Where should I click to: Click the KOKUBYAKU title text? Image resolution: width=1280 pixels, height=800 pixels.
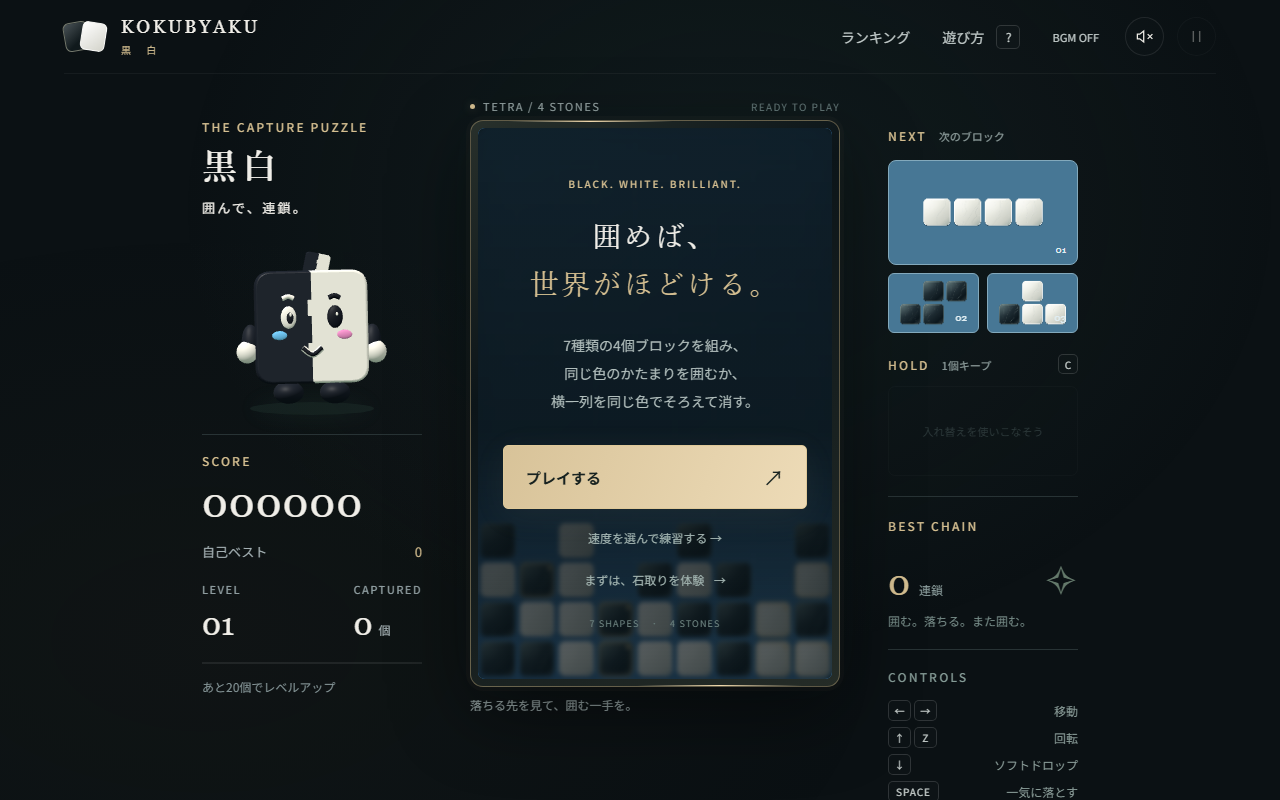point(190,27)
